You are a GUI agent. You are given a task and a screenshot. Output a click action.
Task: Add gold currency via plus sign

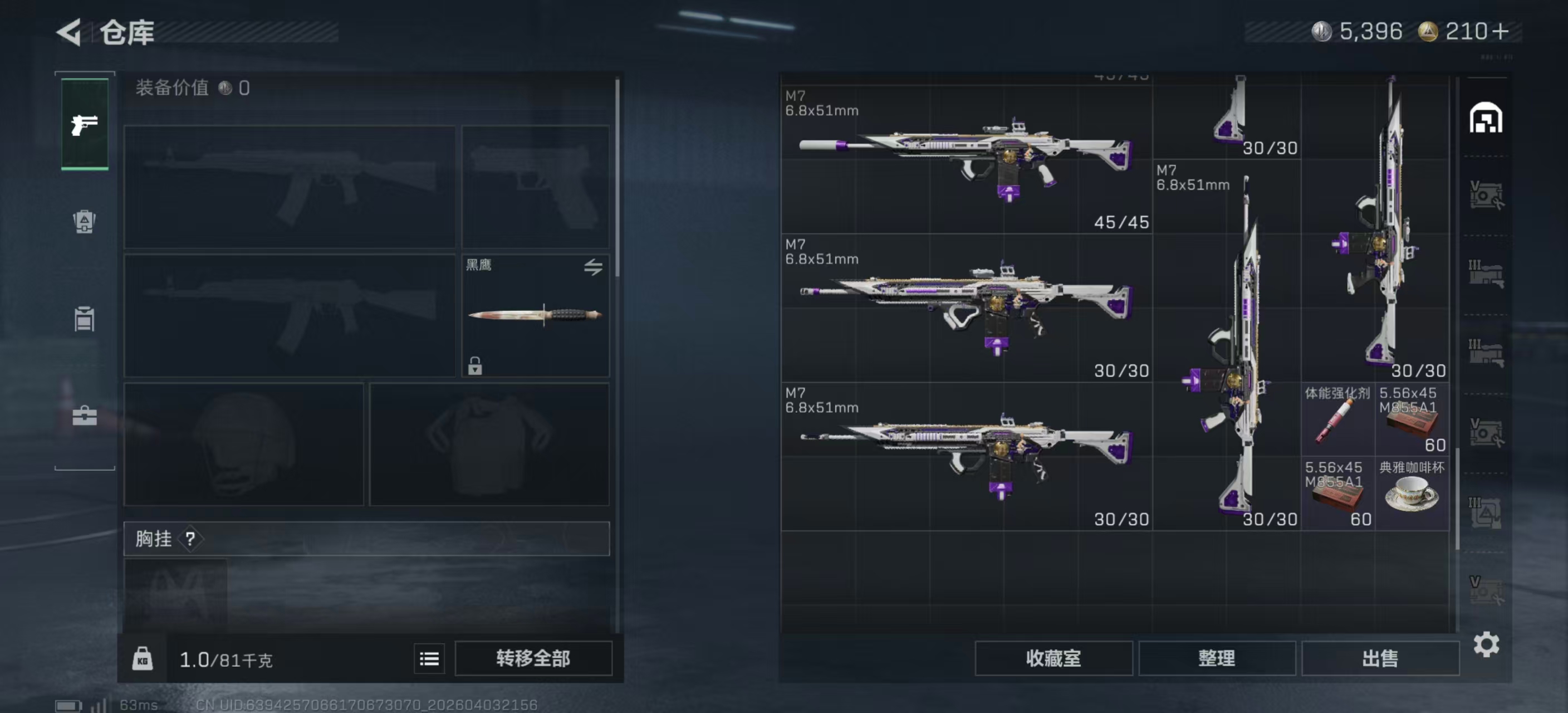(x=1501, y=31)
